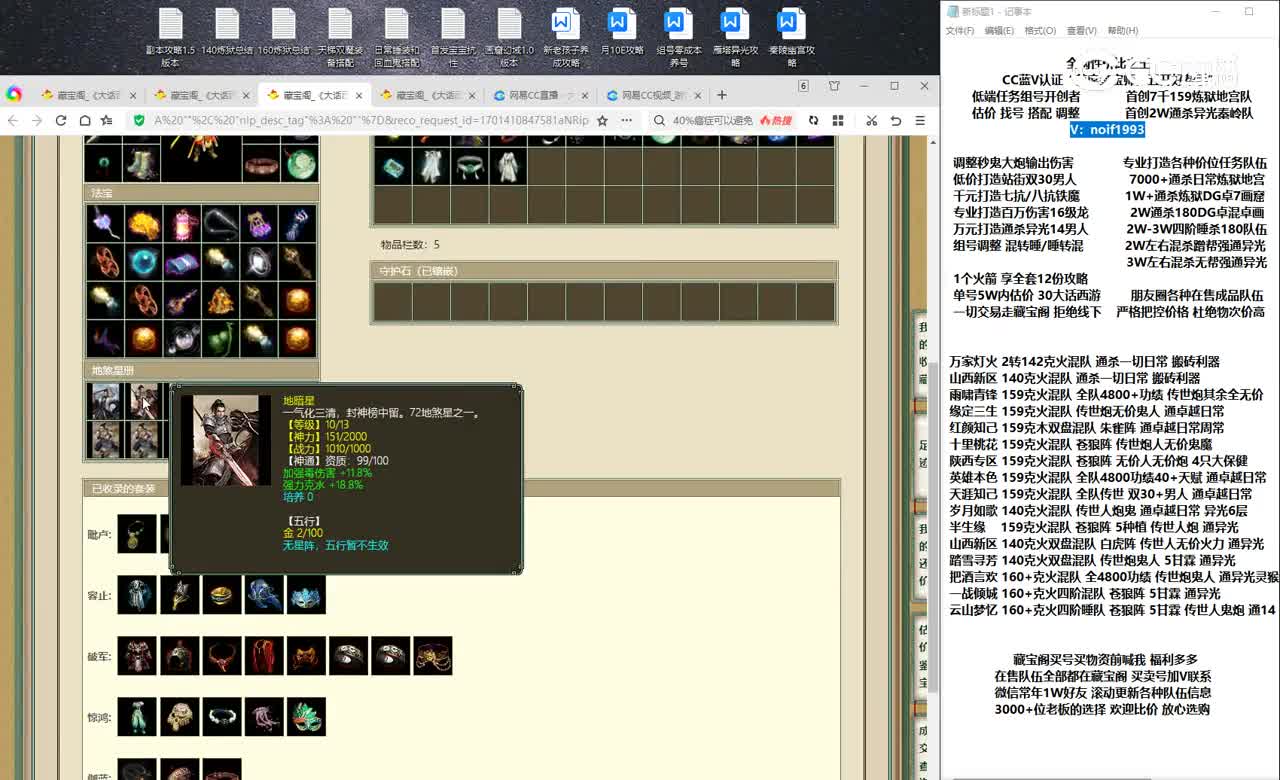This screenshot has height=780, width=1280.
Task: Open the 秦陵地宫攻略 desktop document
Action: click(792, 38)
